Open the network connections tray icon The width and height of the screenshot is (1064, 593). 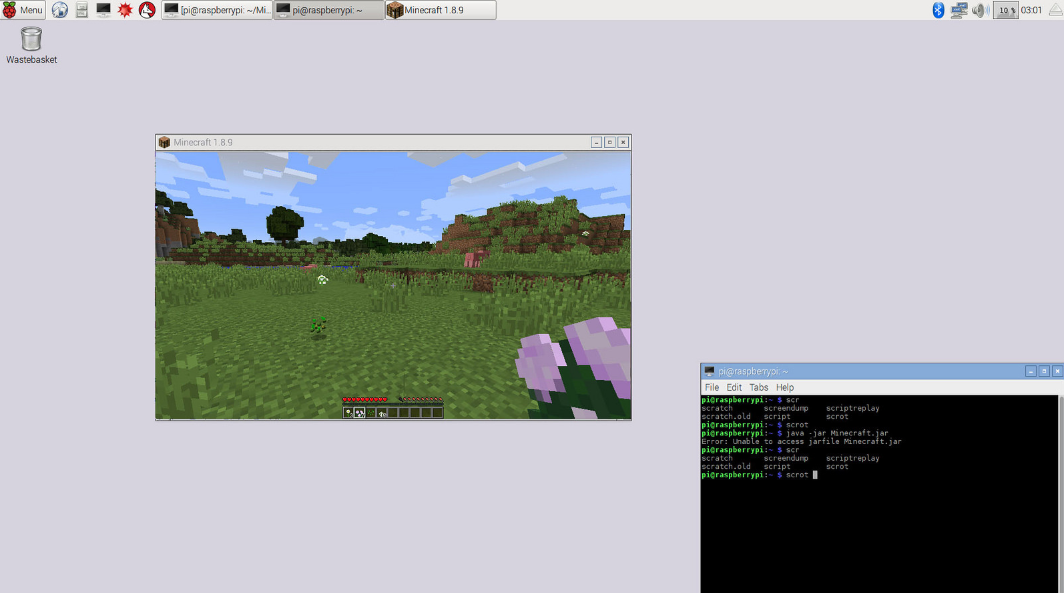[x=959, y=9]
